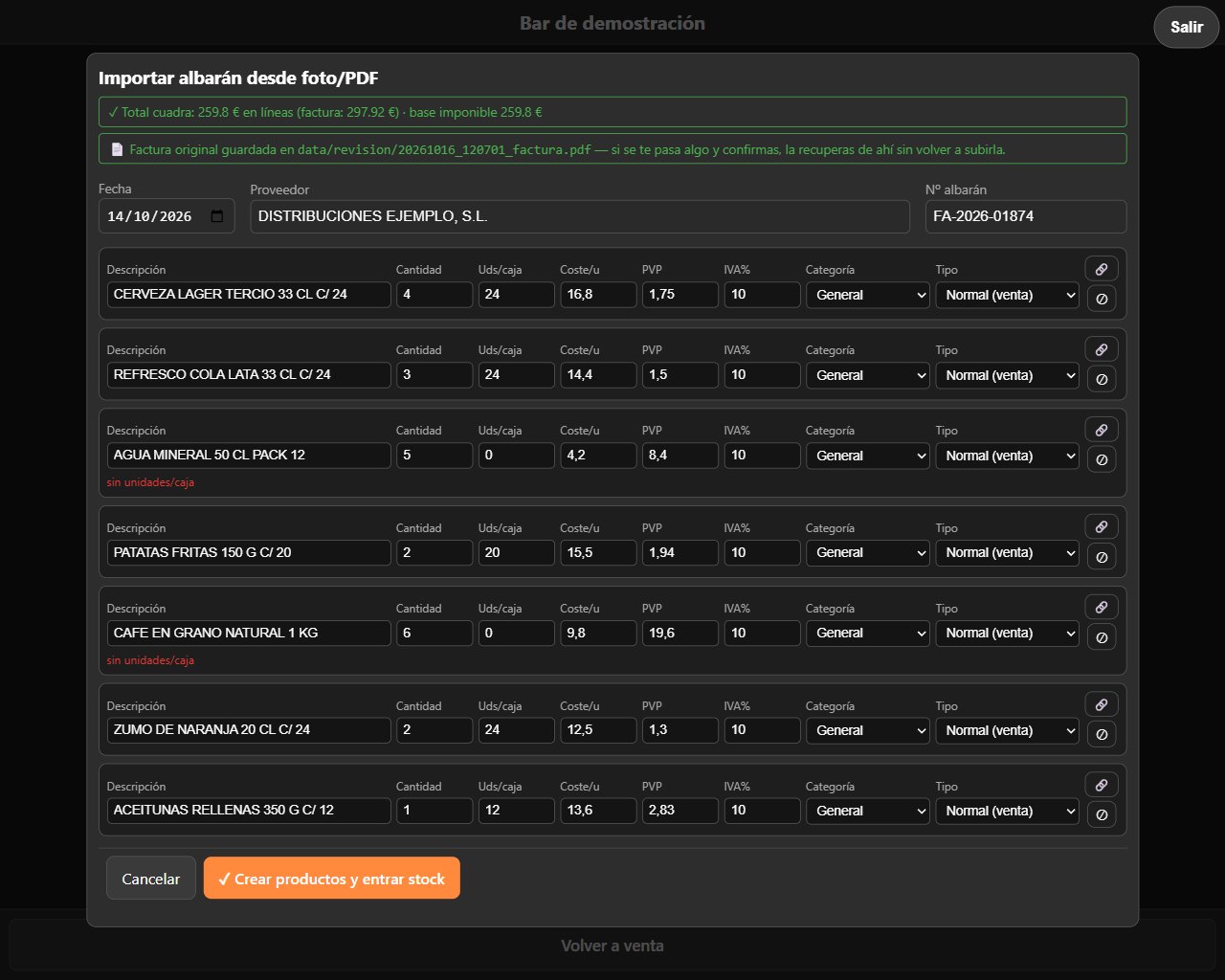This screenshot has width=1225, height=980.
Task: Click the Nº albarán field
Action: click(1026, 216)
